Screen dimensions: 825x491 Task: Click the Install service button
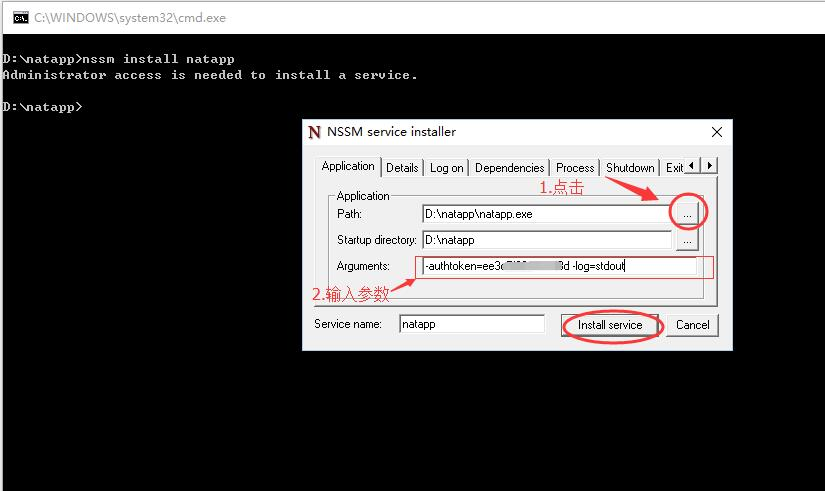(x=610, y=325)
